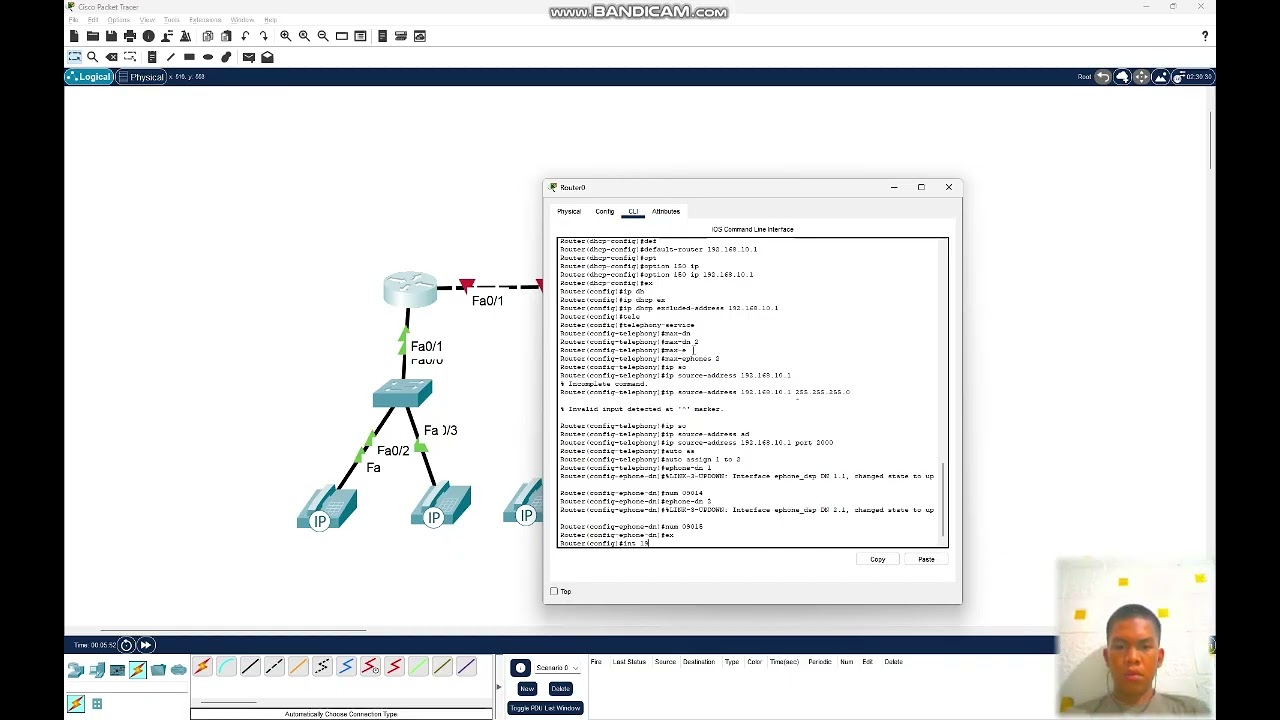The height and width of the screenshot is (720, 1280).
Task: Select the leftmost IP phone on canvas
Action: click(x=326, y=508)
